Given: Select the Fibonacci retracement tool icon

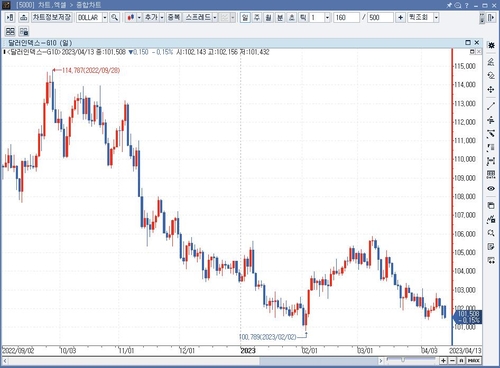Looking at the screenshot, I should [491, 148].
